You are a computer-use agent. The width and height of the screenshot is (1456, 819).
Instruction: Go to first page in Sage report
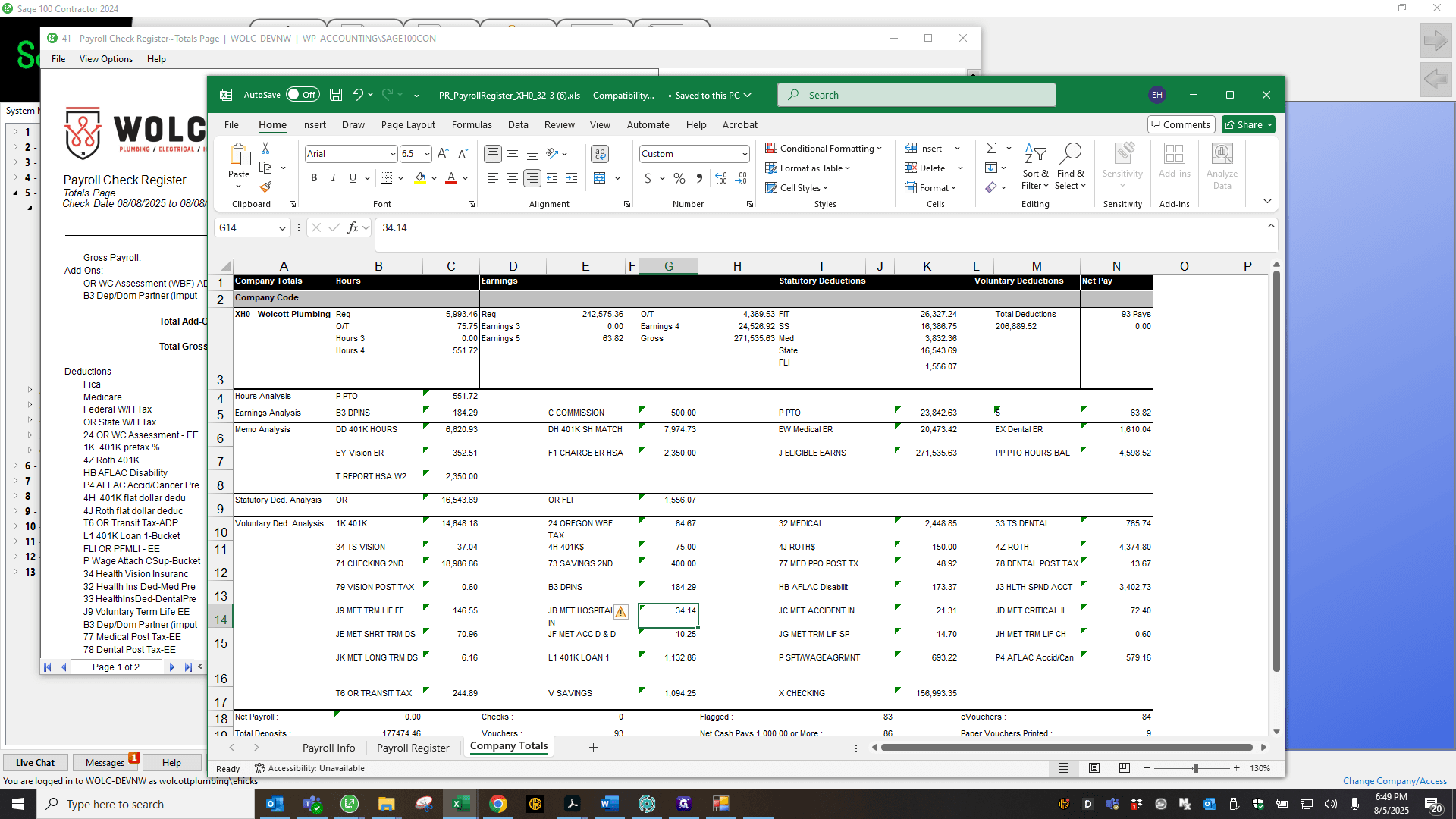(x=47, y=667)
